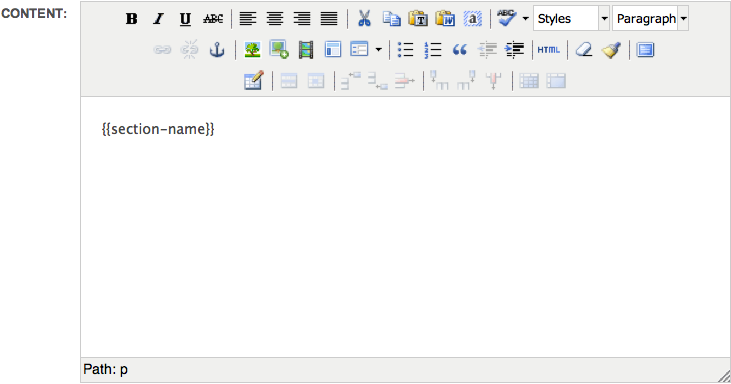Apply strikethrough to text
The height and width of the screenshot is (384, 731).
(213, 19)
